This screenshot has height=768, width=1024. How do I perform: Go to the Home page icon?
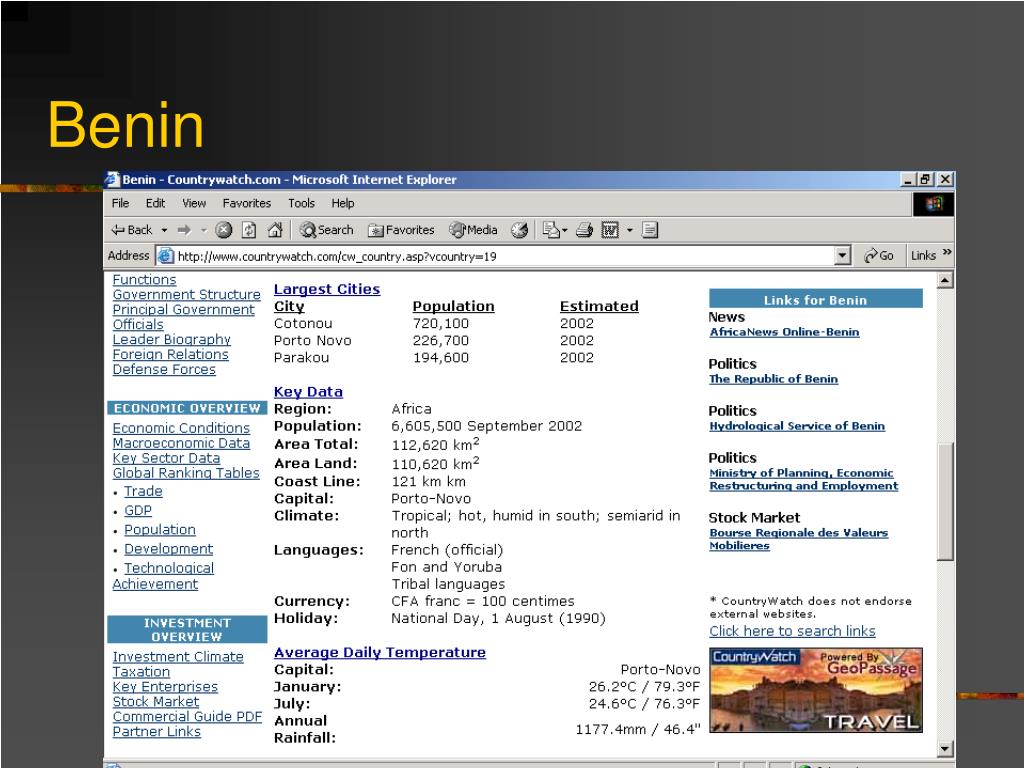(x=275, y=230)
